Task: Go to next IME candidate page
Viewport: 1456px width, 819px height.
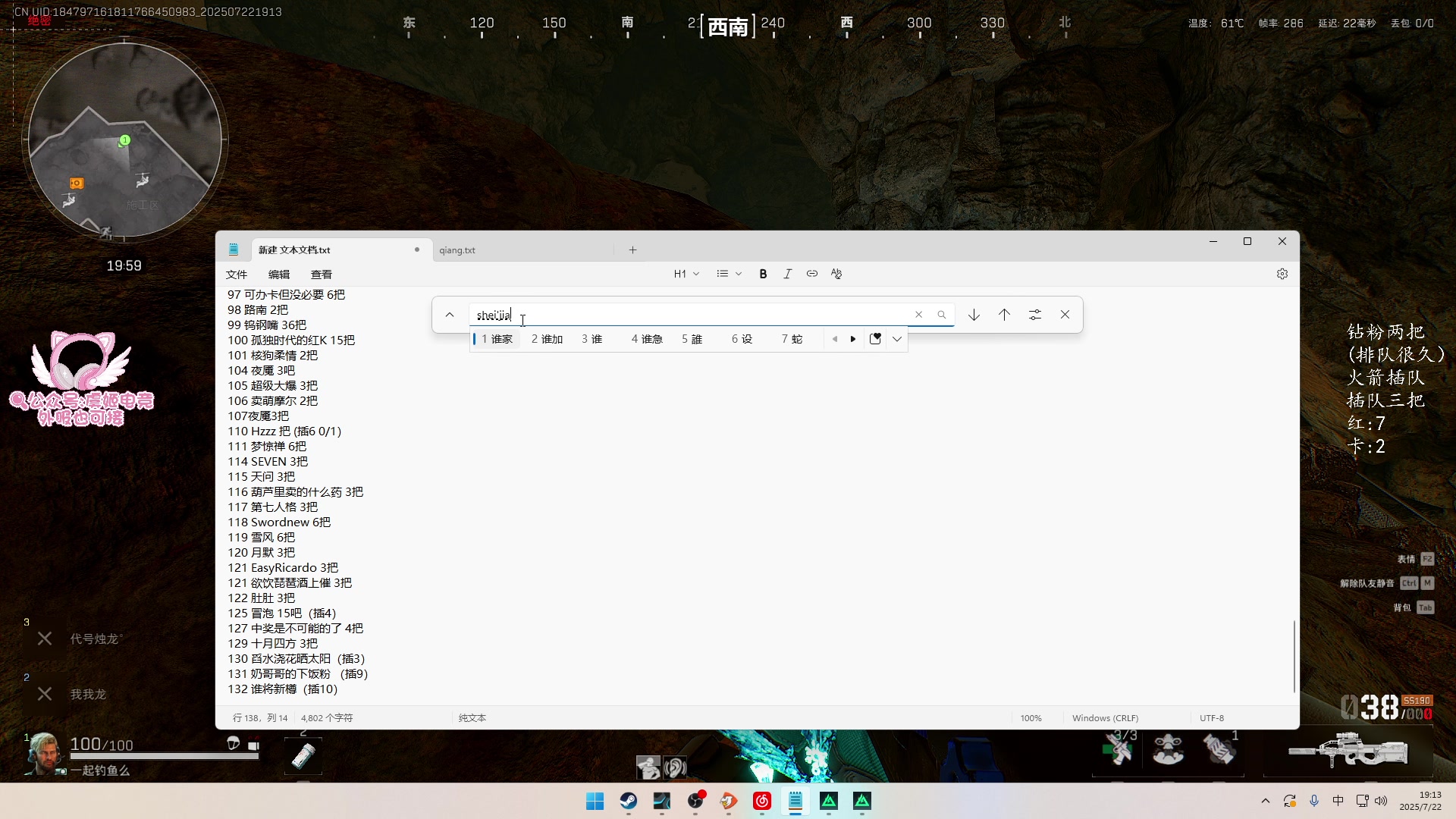Action: pyautogui.click(x=853, y=339)
